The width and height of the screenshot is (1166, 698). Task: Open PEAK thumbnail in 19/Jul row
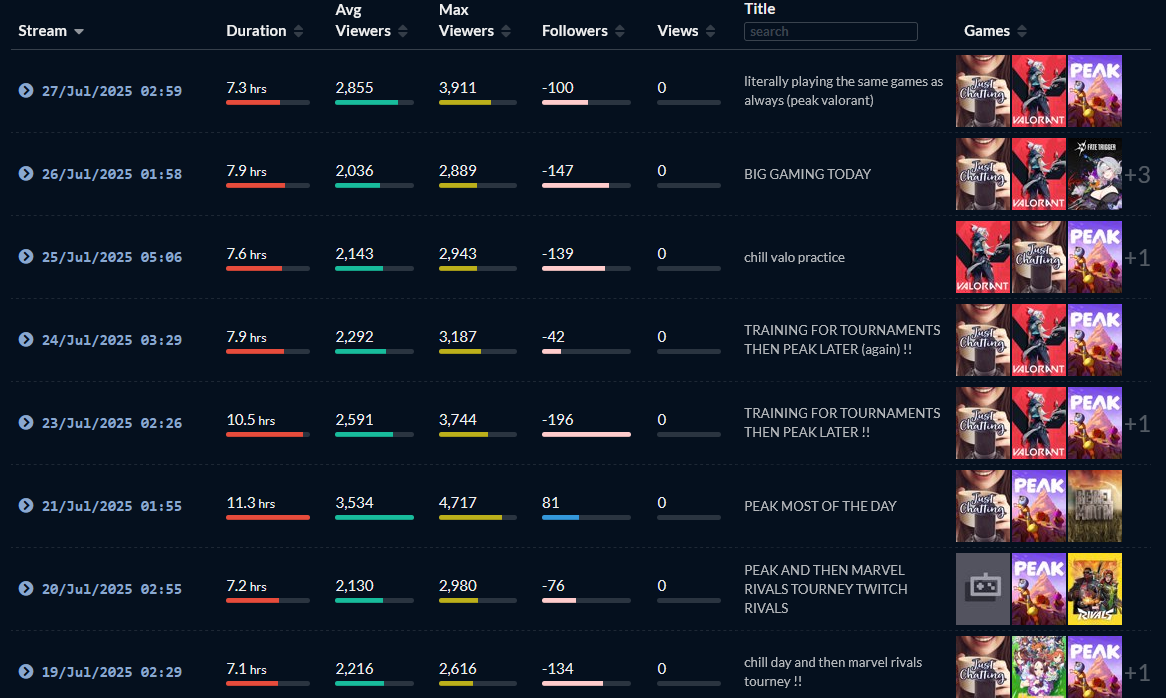point(1095,667)
